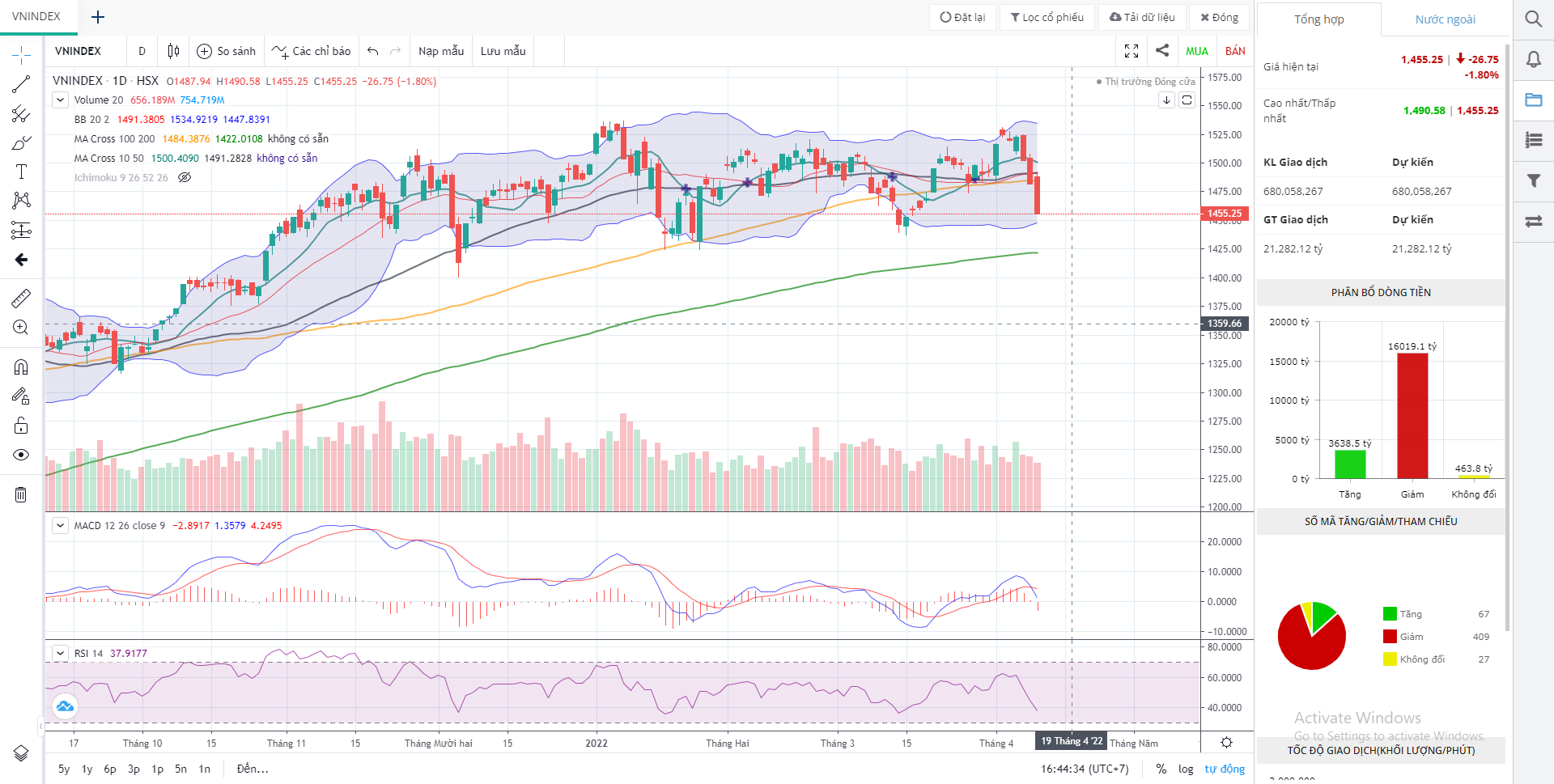Viewport: 1554px width, 784px height.
Task: Toggle the log scale option
Action: click(x=1186, y=769)
